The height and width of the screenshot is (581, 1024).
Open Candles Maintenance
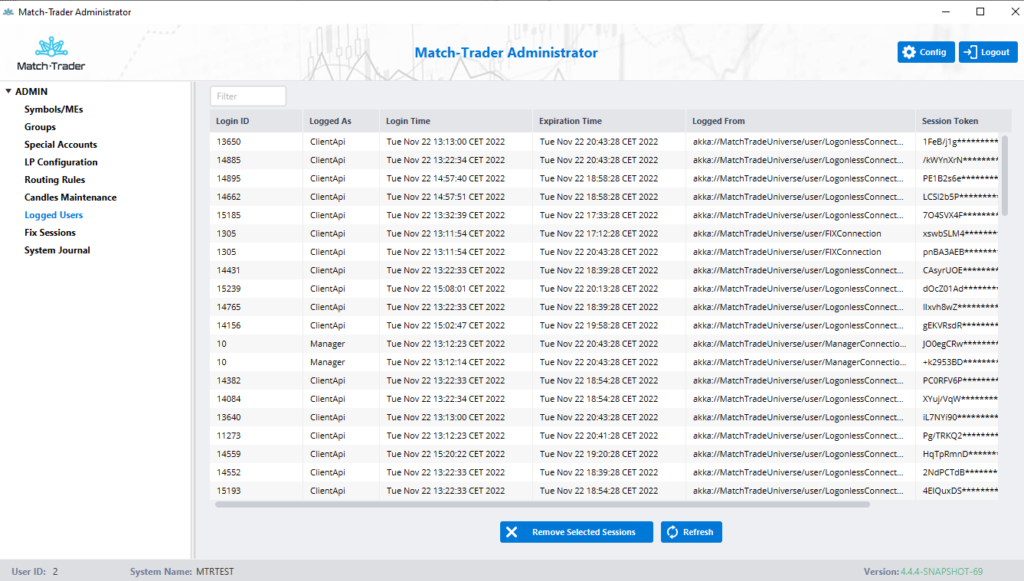[x=71, y=197]
